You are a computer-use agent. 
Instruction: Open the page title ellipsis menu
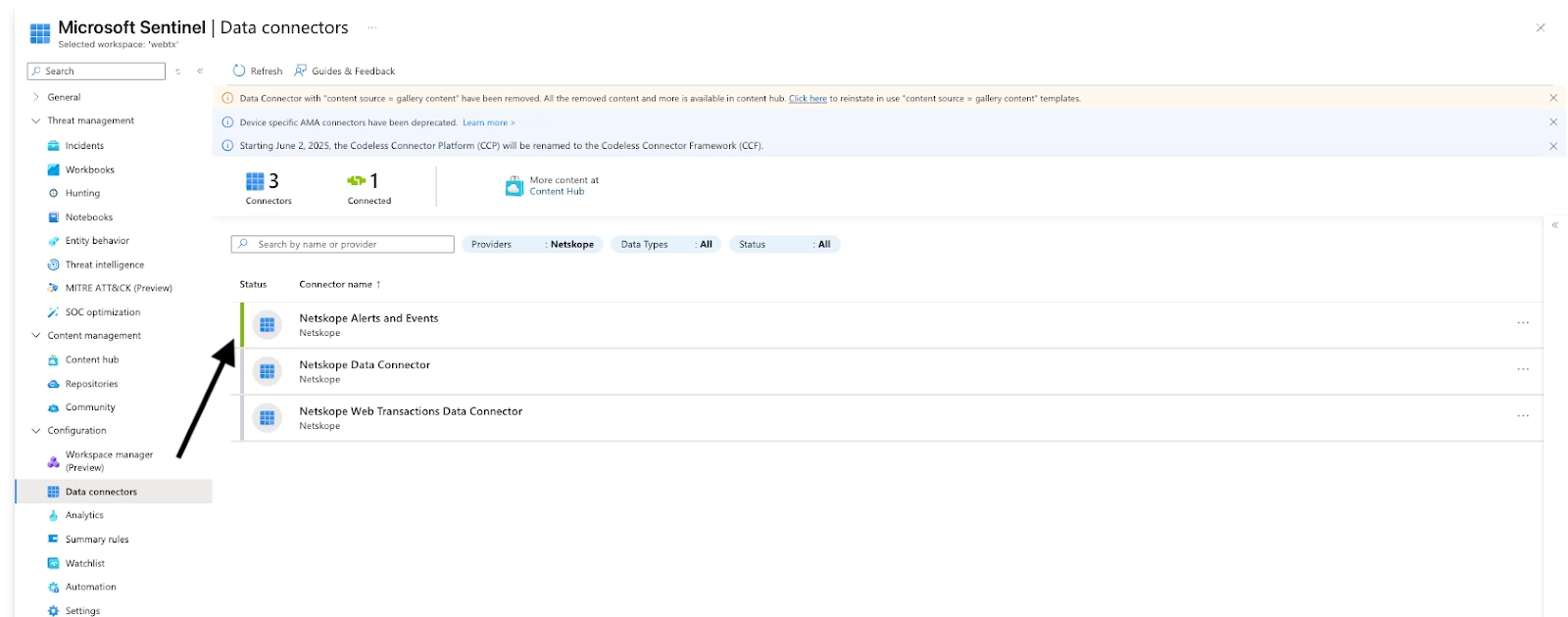372,27
